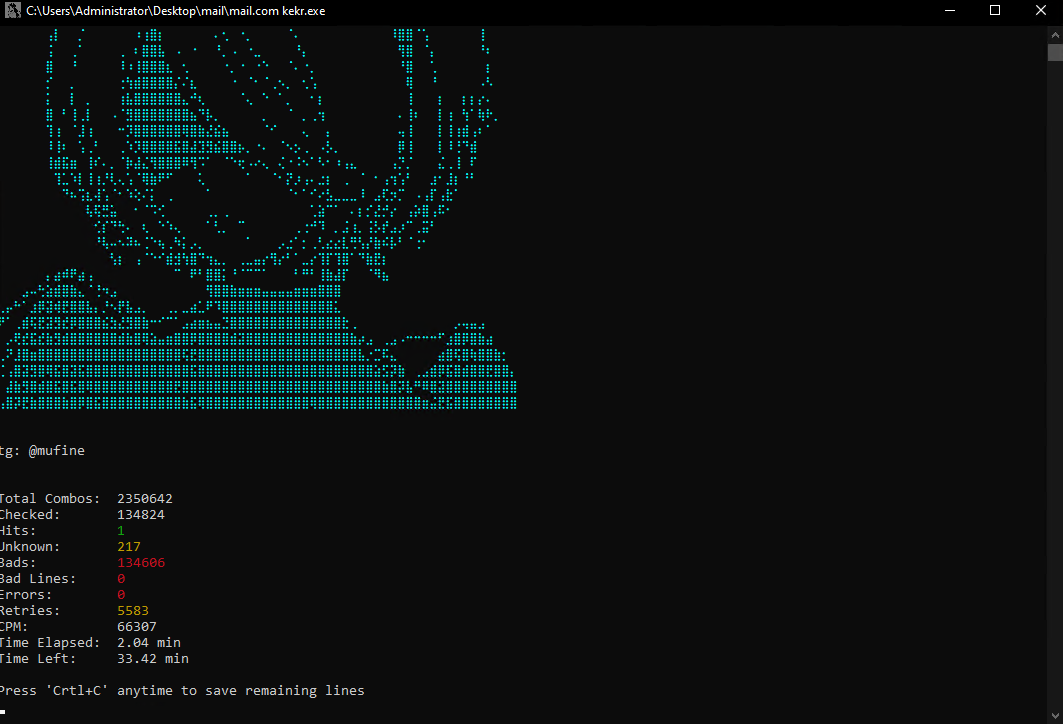Close the kekr.exe console window
The image size is (1063, 724).
coord(1040,11)
